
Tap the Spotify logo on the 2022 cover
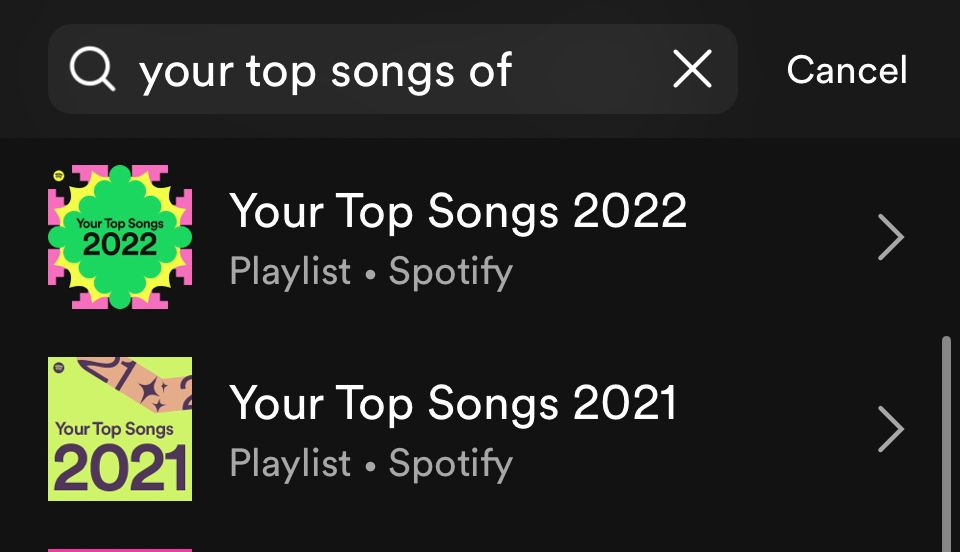[x=59, y=176]
